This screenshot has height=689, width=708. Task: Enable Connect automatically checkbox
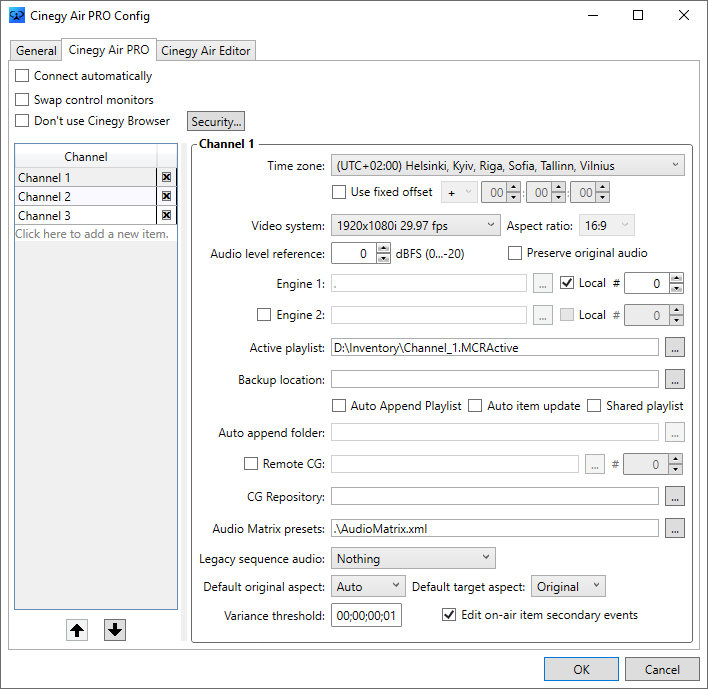pyautogui.click(x=22, y=75)
